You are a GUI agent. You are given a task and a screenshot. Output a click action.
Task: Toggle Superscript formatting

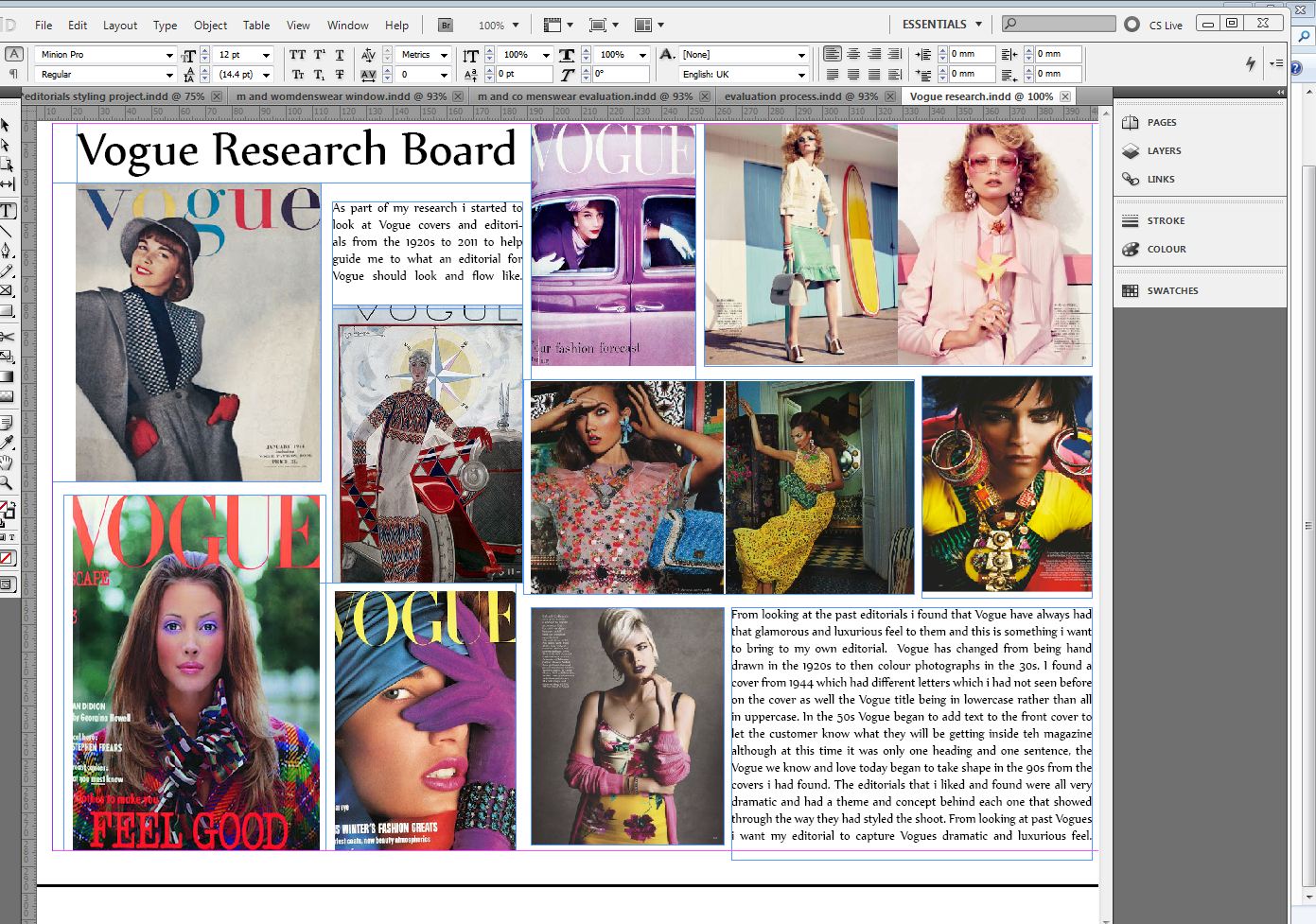click(319, 55)
